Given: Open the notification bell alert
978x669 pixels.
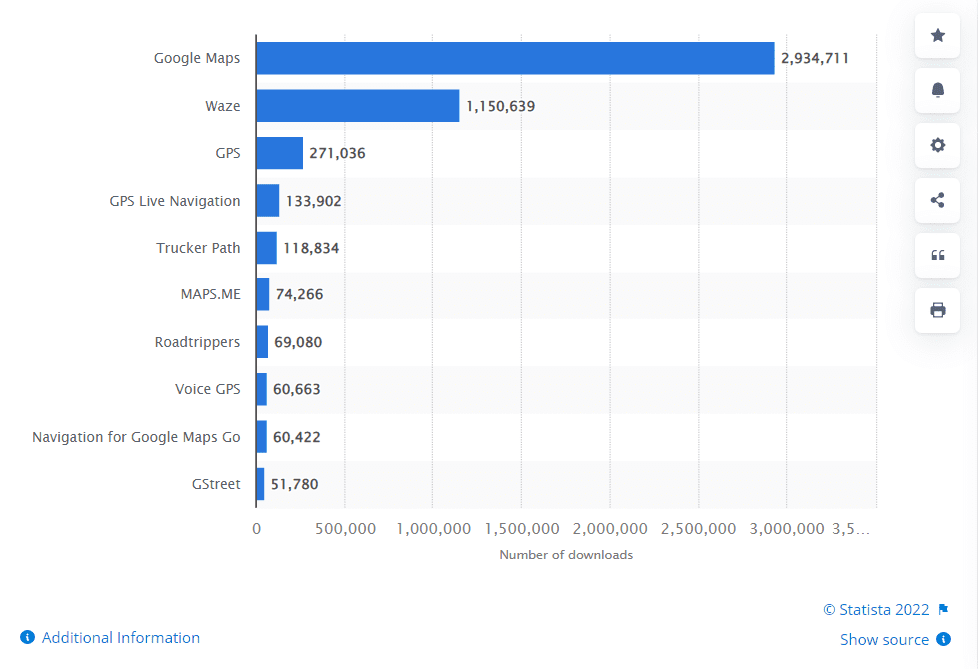Looking at the screenshot, I should tap(937, 90).
